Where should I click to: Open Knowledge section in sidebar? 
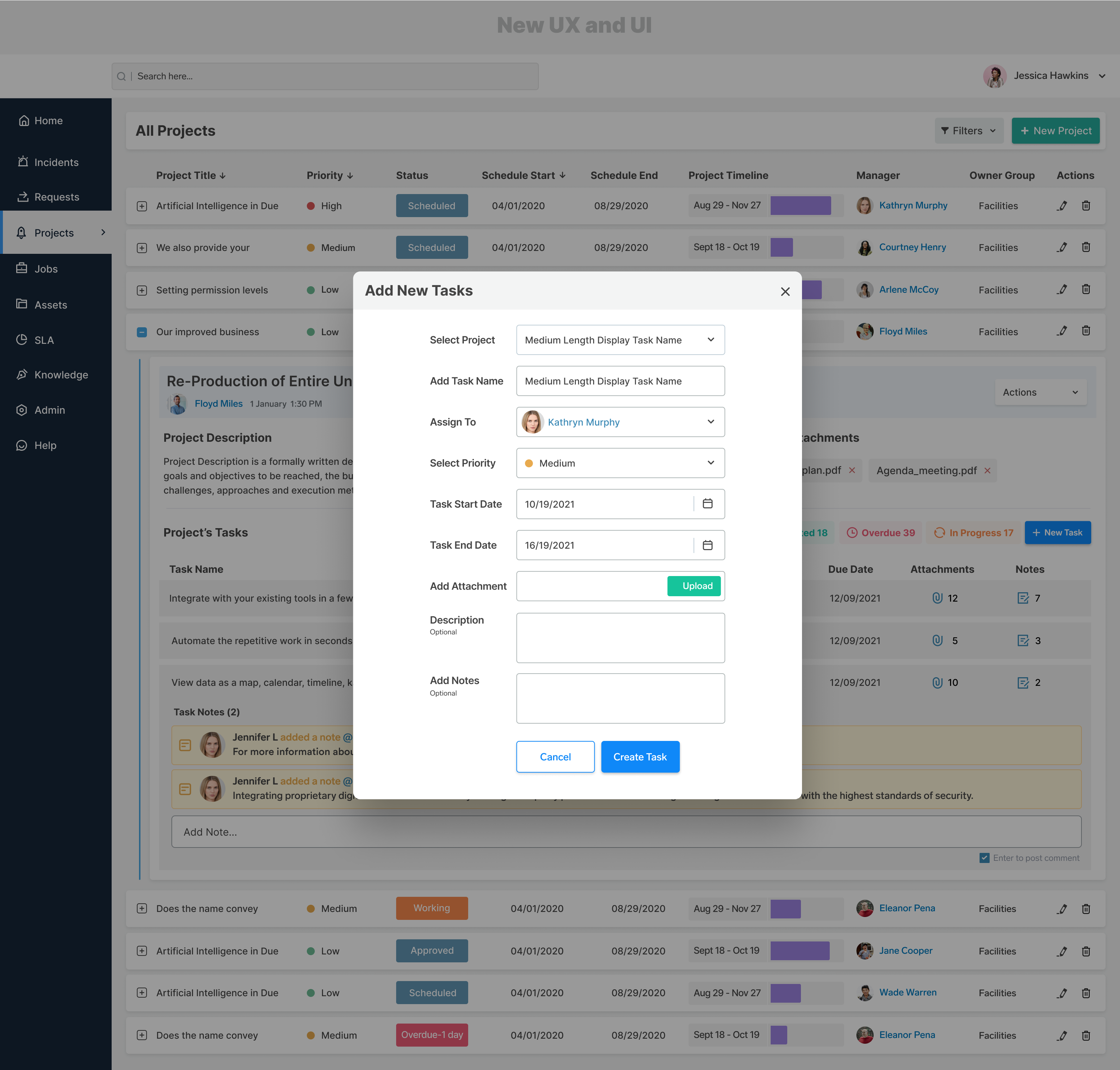61,375
